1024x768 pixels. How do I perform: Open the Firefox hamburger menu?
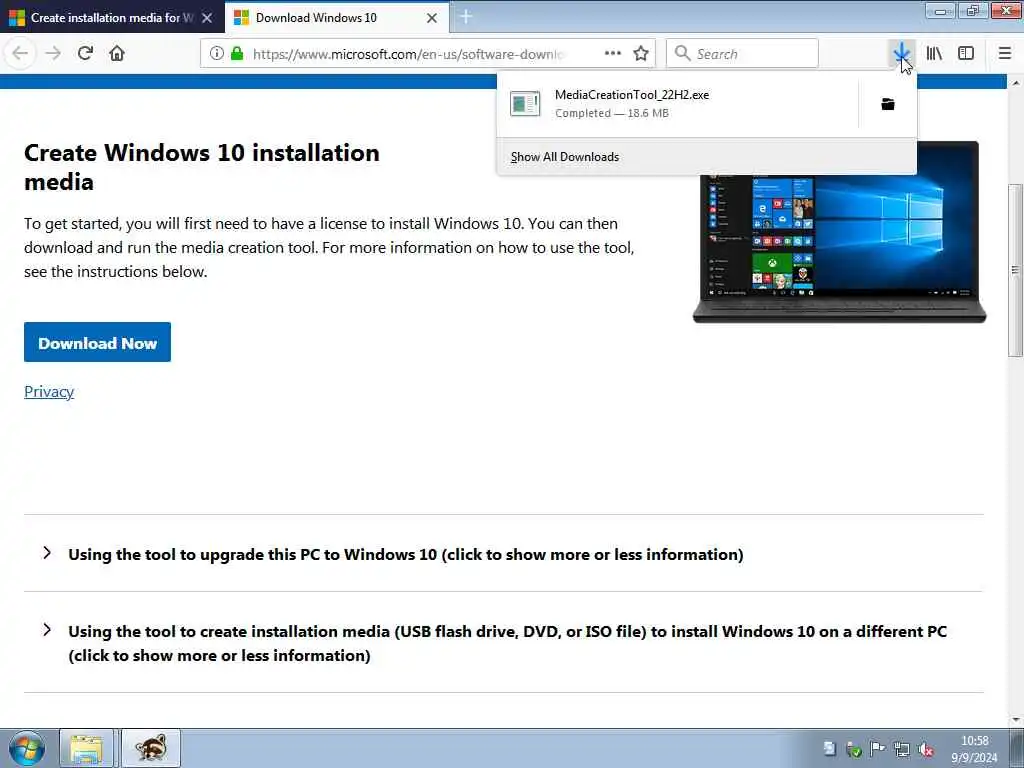click(x=1005, y=54)
